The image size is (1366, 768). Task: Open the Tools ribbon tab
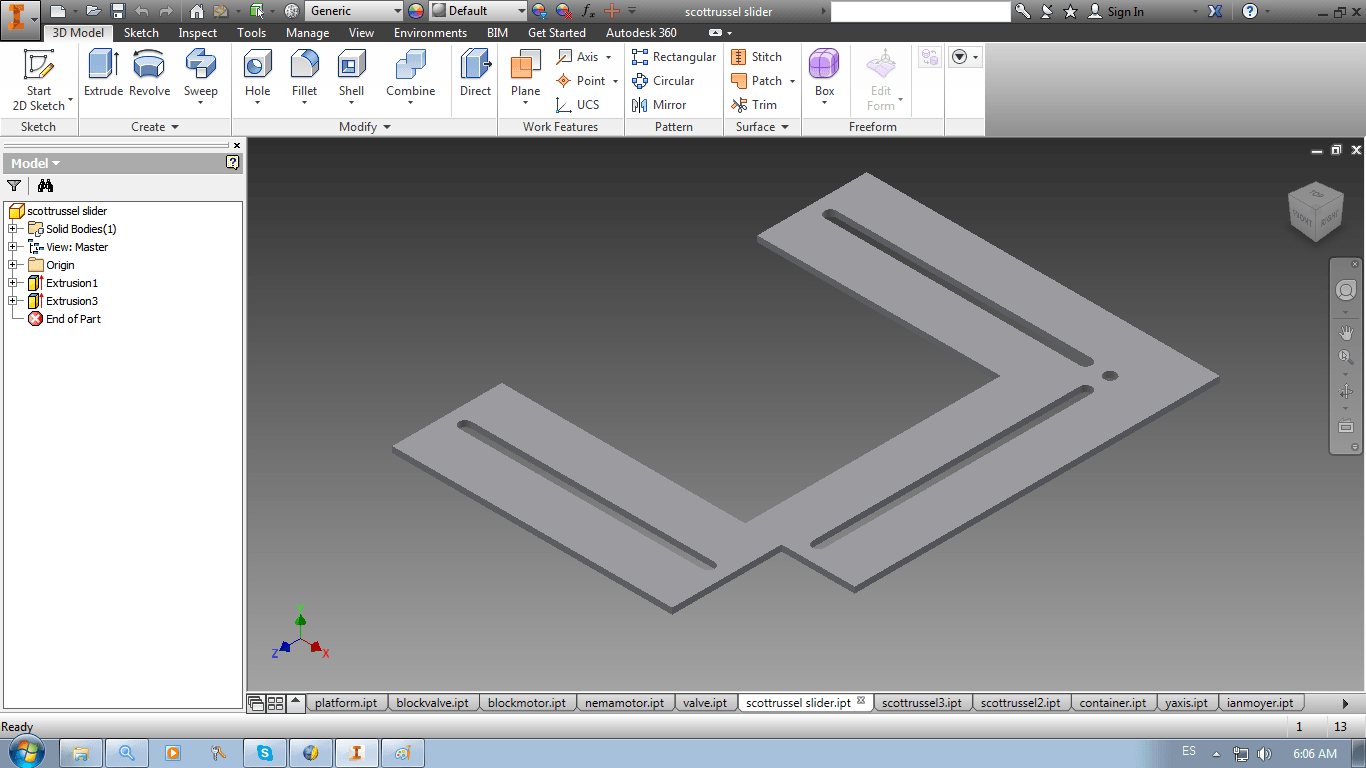coord(252,33)
